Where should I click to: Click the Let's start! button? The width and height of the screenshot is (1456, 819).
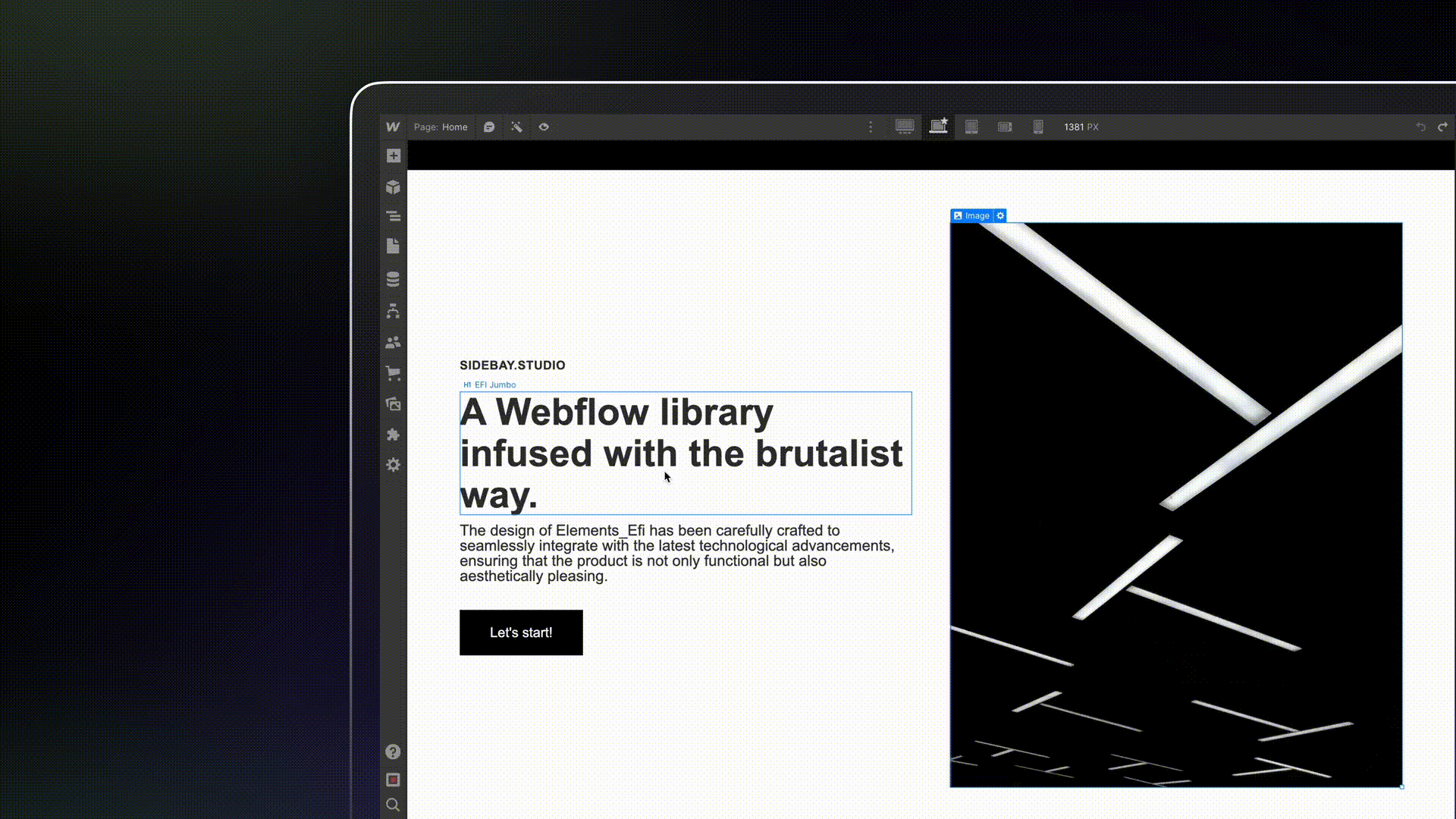[521, 632]
